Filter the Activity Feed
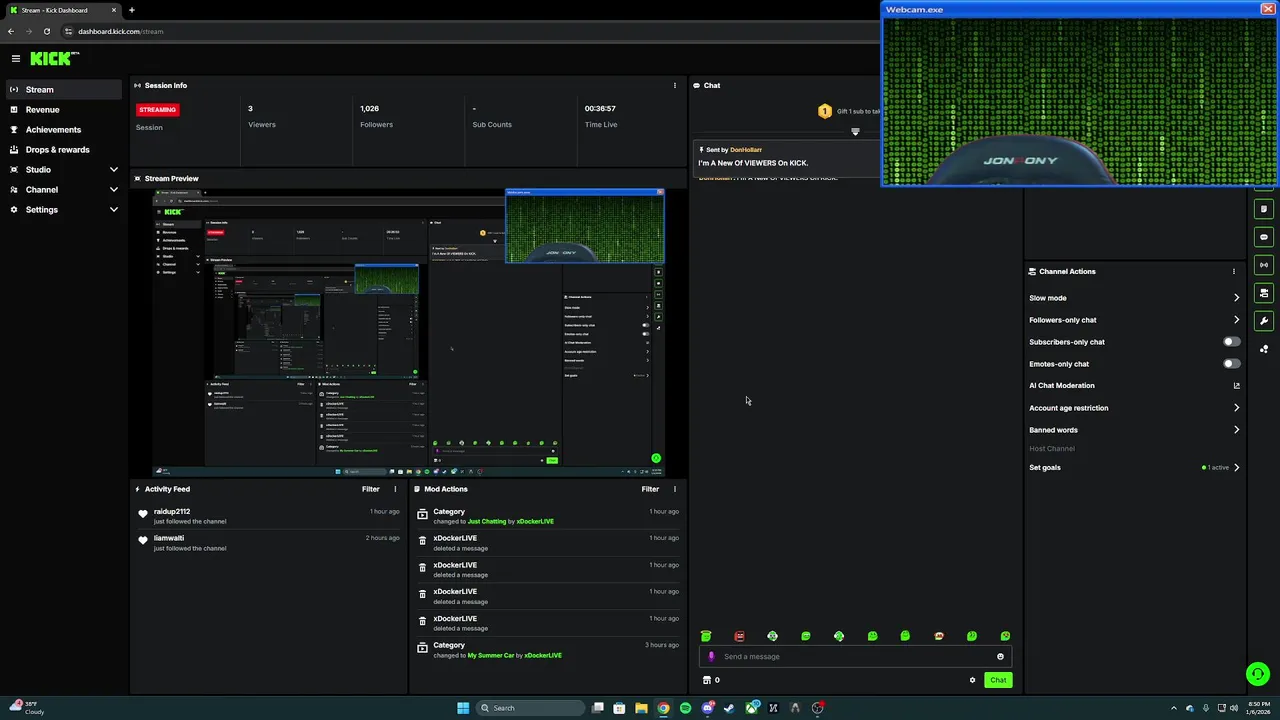 pos(370,489)
